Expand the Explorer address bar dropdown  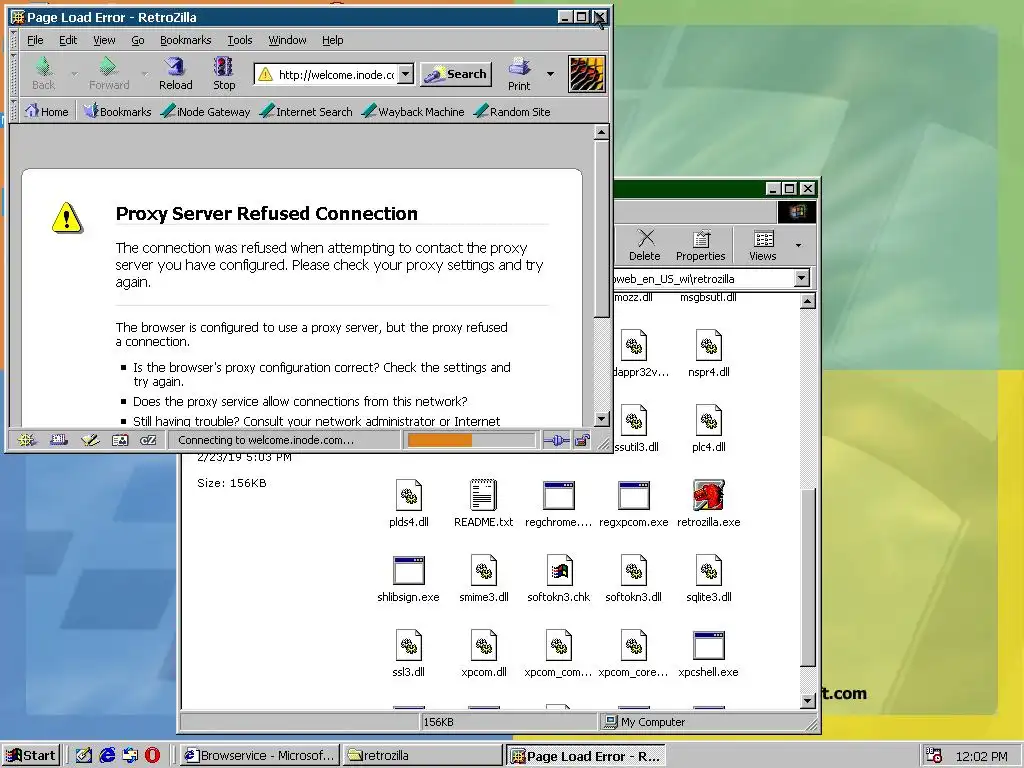pyautogui.click(x=802, y=278)
